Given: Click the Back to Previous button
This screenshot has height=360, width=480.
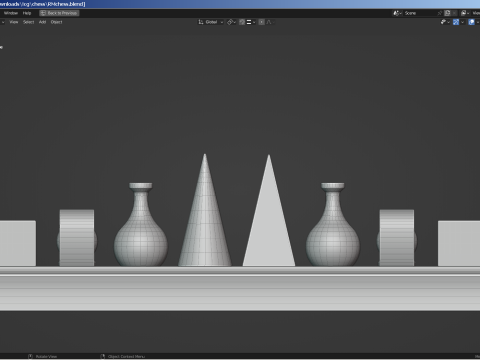Looking at the screenshot, I should click(59, 13).
